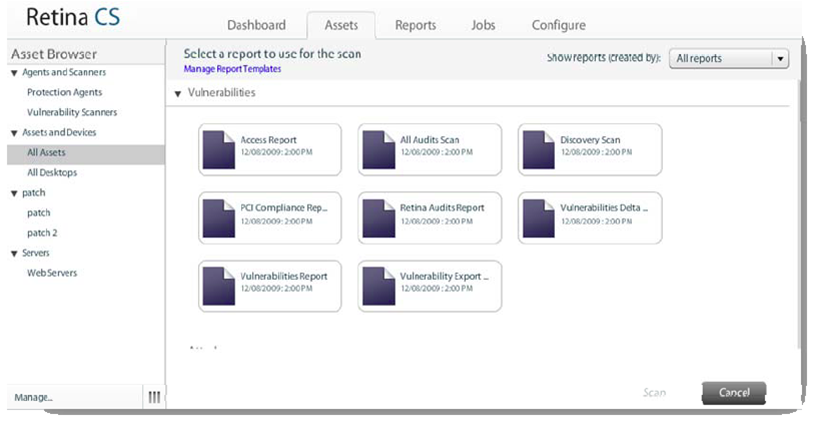813x430 pixels.
Task: Select the Vulnerabilities Report document icon
Action: 218,286
